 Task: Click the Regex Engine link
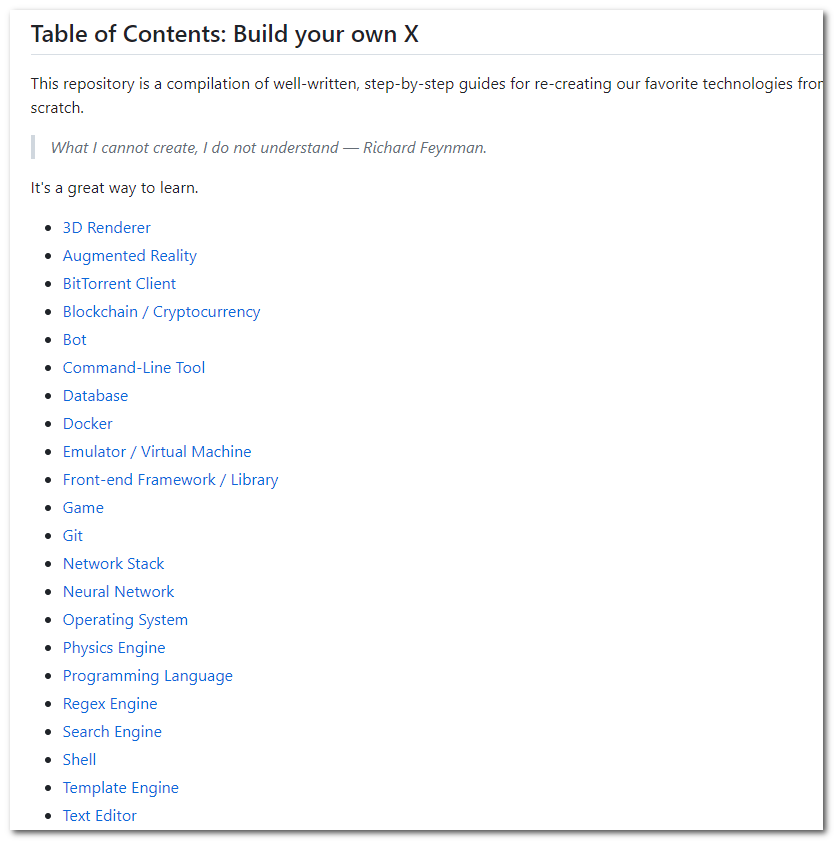click(x=110, y=704)
